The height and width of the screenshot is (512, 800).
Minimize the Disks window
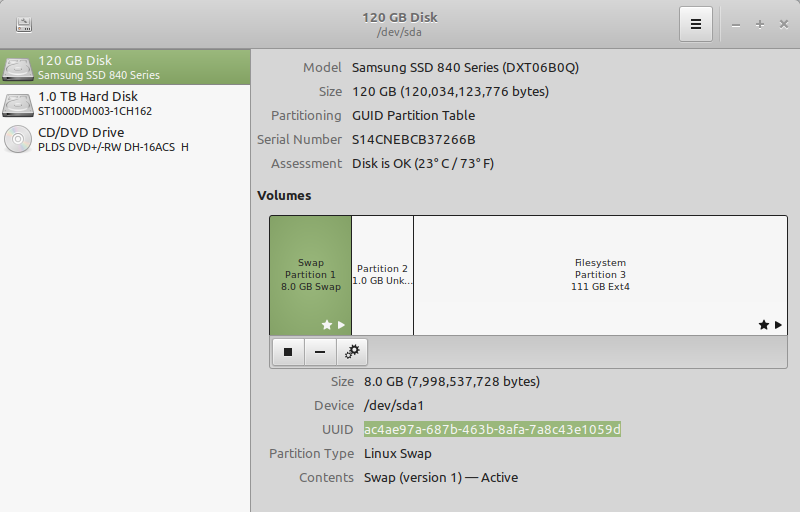[x=736, y=25]
